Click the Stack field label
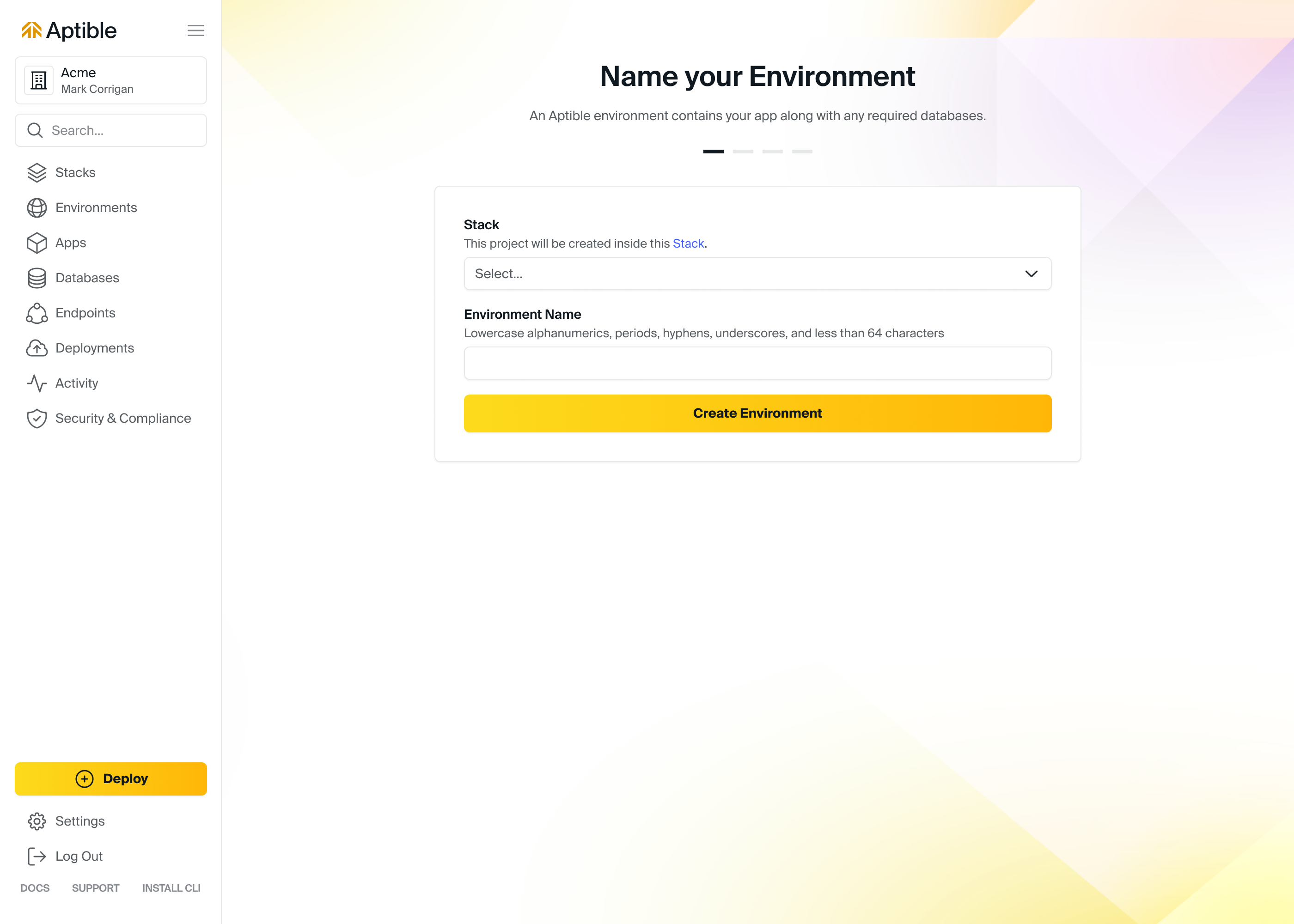This screenshot has width=1294, height=924. (x=482, y=225)
